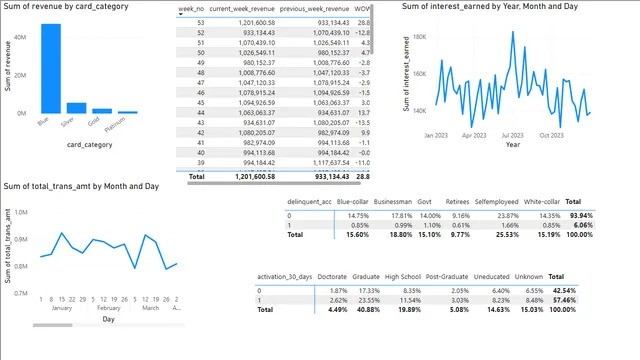Click the Graduate column header

point(366,277)
